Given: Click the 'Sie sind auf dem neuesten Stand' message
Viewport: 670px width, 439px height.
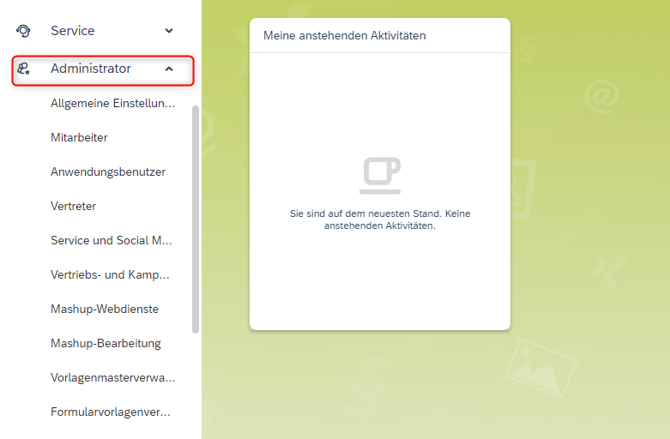Looking at the screenshot, I should (380, 219).
